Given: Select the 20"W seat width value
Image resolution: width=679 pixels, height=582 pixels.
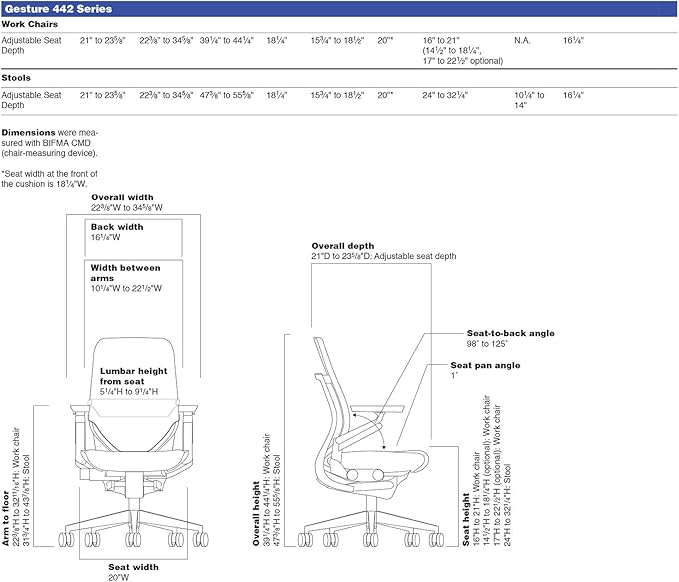Looking at the screenshot, I should (x=119, y=577).
